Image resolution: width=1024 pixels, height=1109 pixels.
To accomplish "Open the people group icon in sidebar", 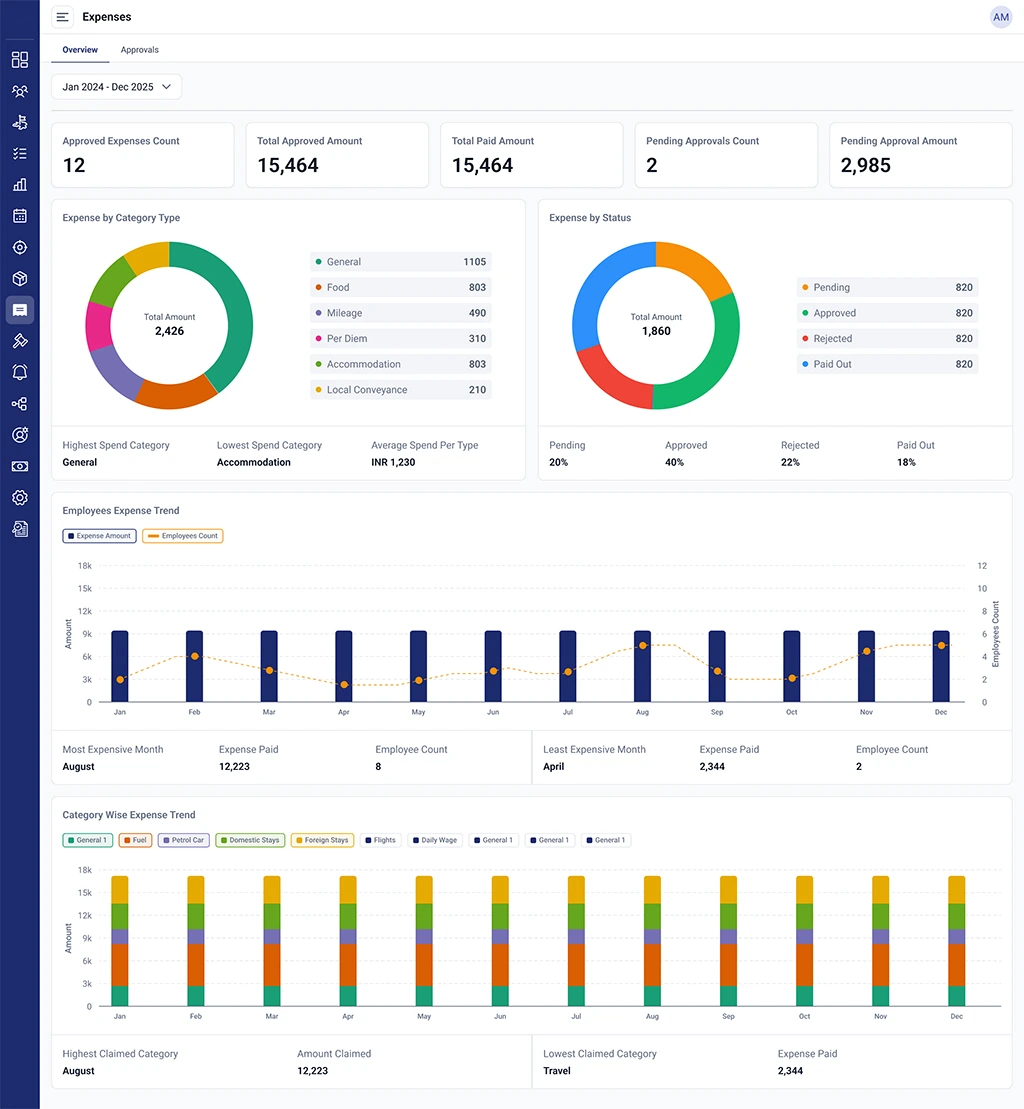I will click(x=20, y=91).
